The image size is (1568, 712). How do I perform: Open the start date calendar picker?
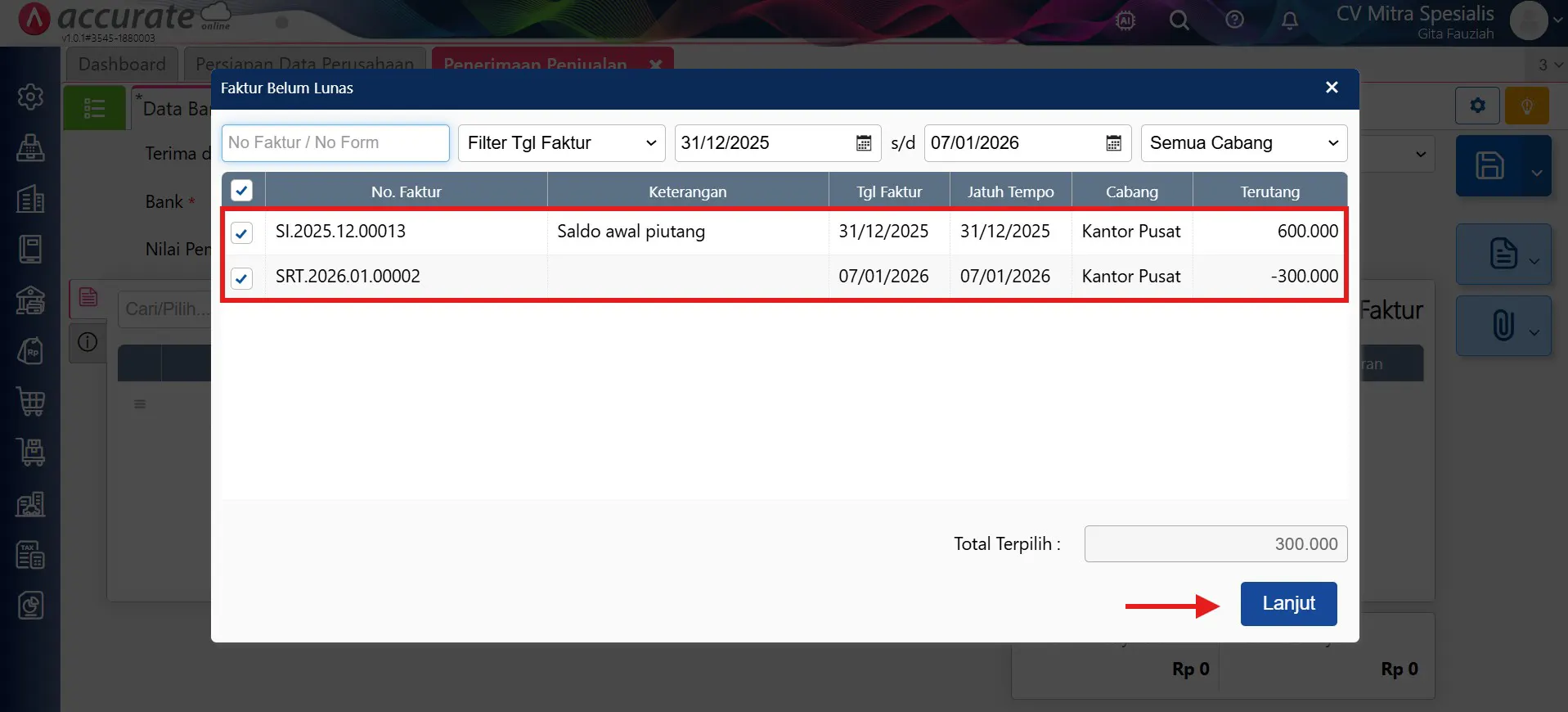coord(863,143)
